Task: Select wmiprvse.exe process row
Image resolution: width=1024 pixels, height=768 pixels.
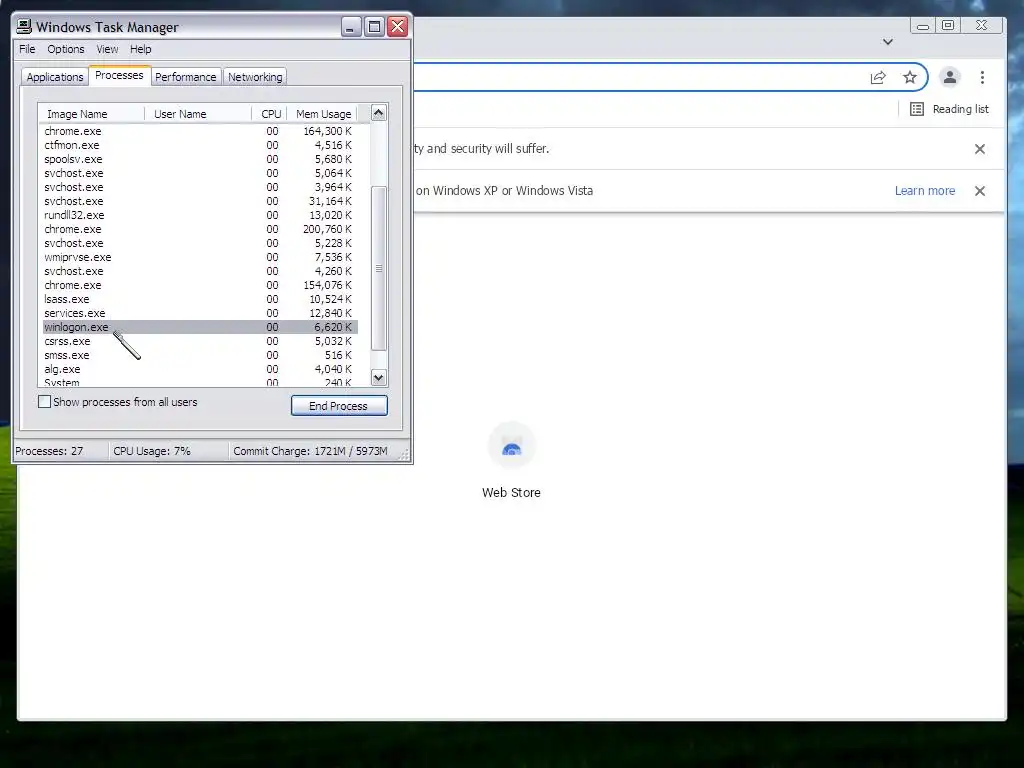Action: 199,257
